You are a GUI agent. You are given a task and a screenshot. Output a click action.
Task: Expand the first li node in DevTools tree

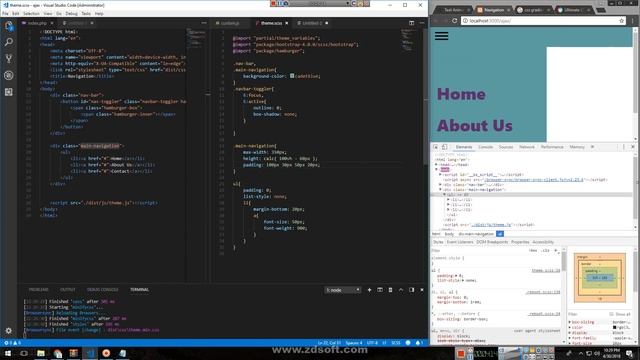click(449, 200)
